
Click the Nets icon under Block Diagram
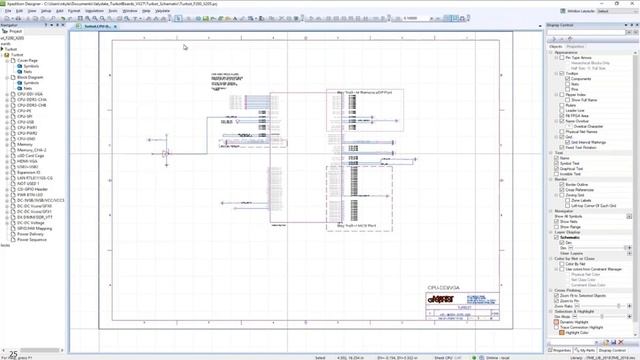click(20, 88)
